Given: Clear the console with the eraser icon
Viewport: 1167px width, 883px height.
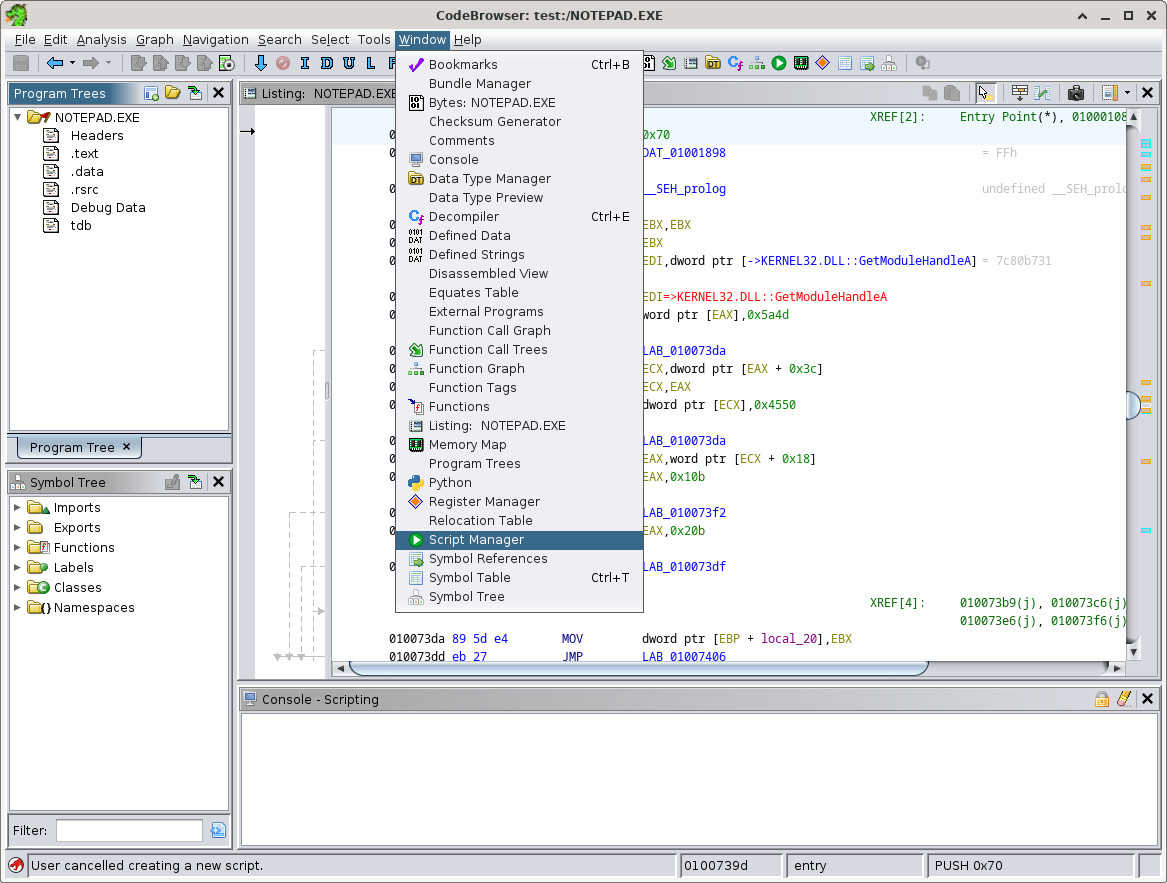Looking at the screenshot, I should click(x=1124, y=698).
